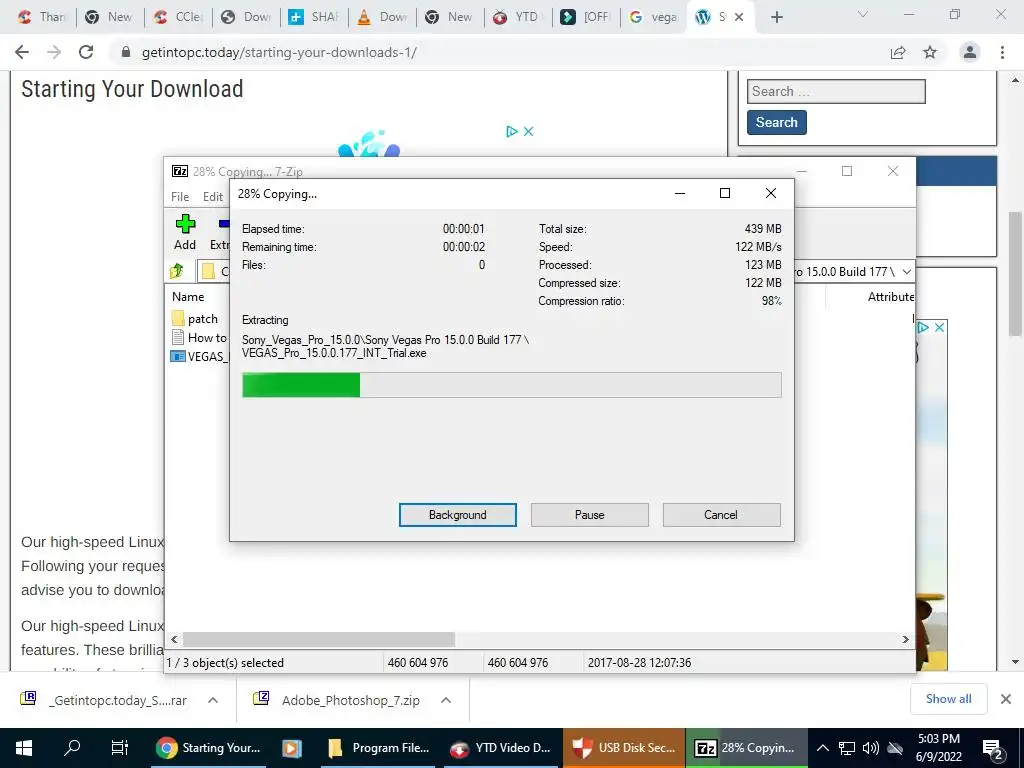Screen dimensions: 1024x768
Task: Open 7-Zip path dropdown arrow
Action: tap(906, 272)
